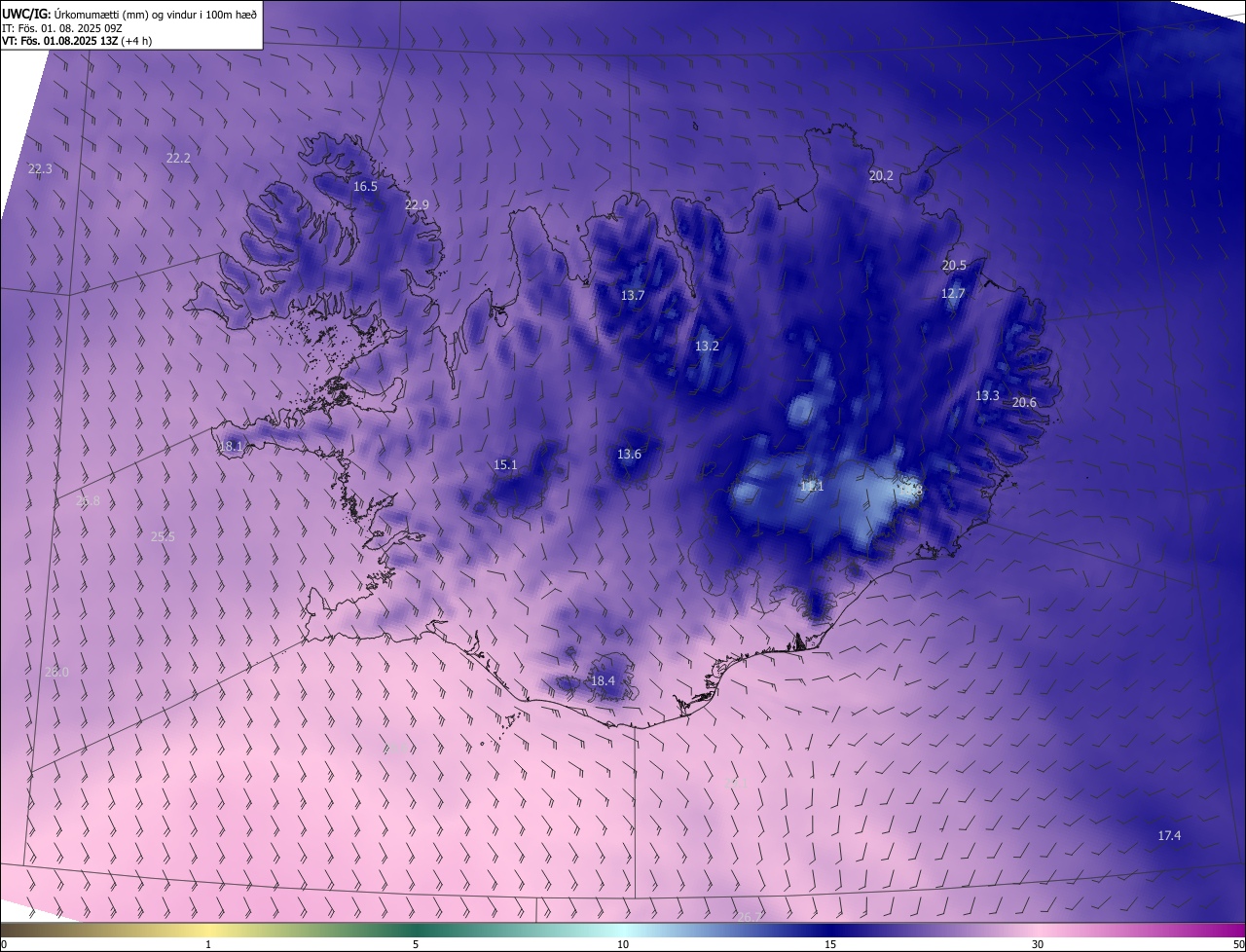Image resolution: width=1246 pixels, height=952 pixels.
Task: Click the colorbar tick label 15
Action: pyautogui.click(x=830, y=944)
